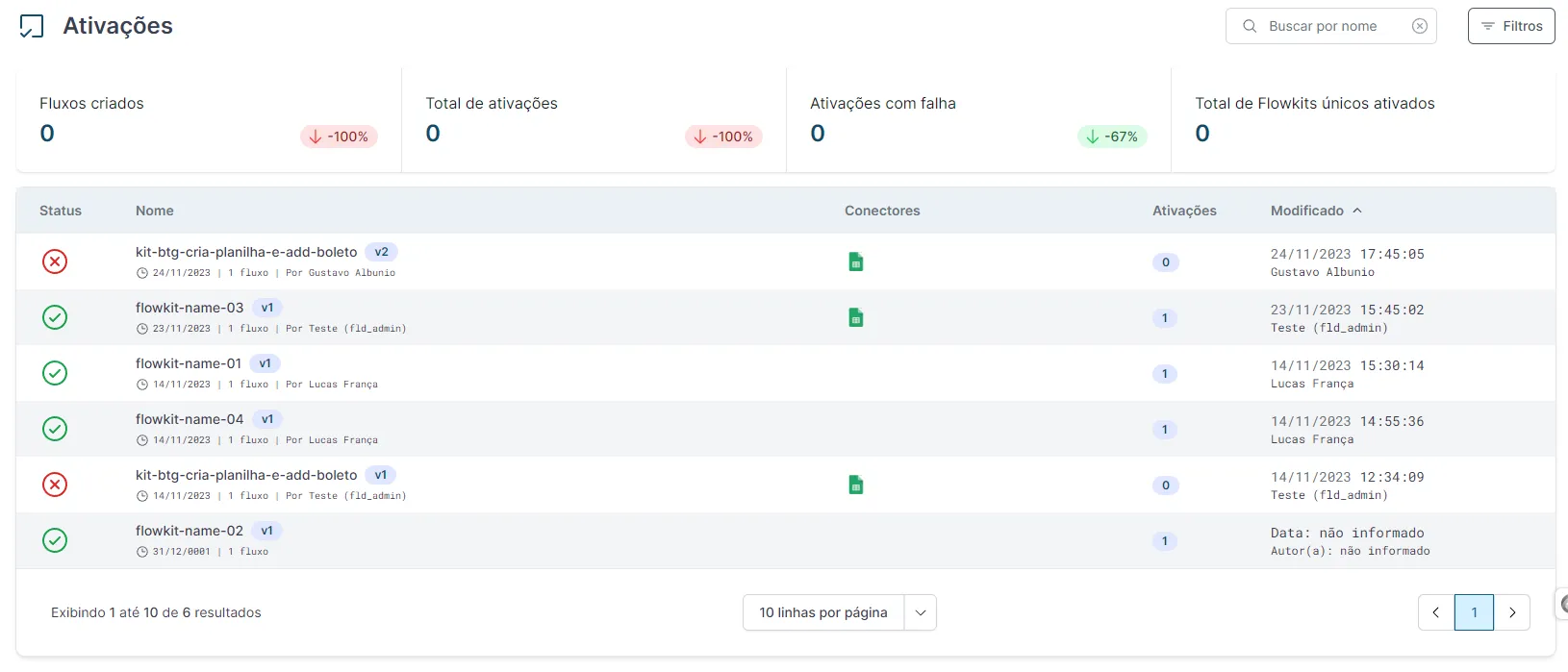Click the v2 version badge
The width and height of the screenshot is (1568, 672).
(382, 252)
